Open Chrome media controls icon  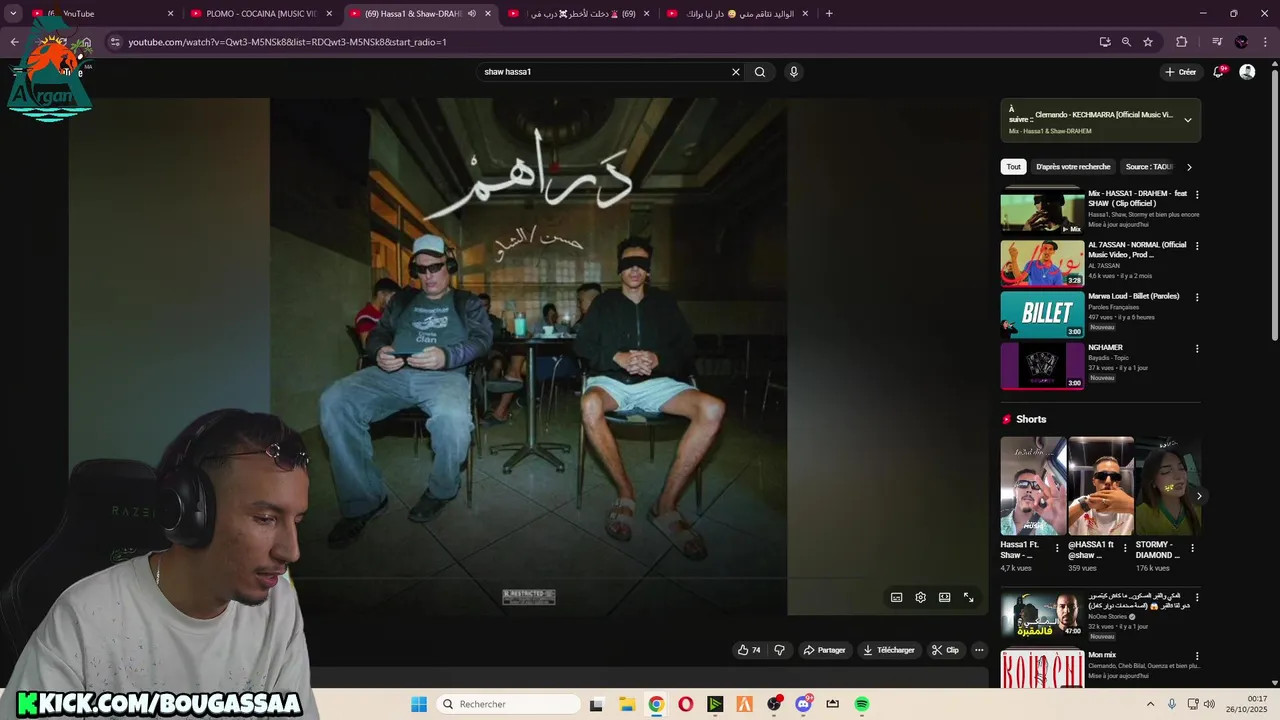pos(1217,42)
